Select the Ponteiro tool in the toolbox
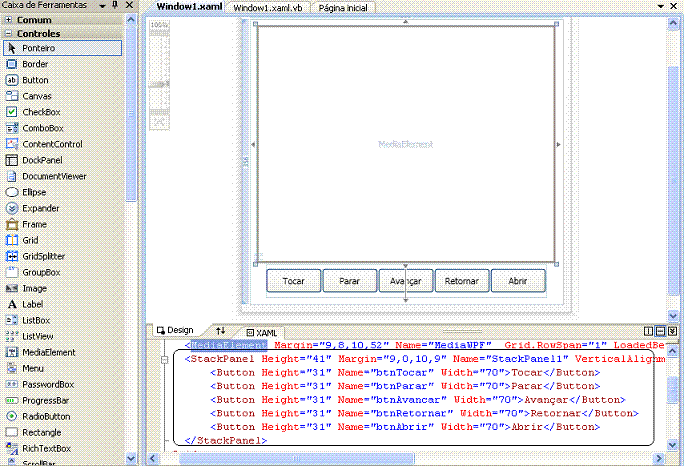 tap(40, 48)
